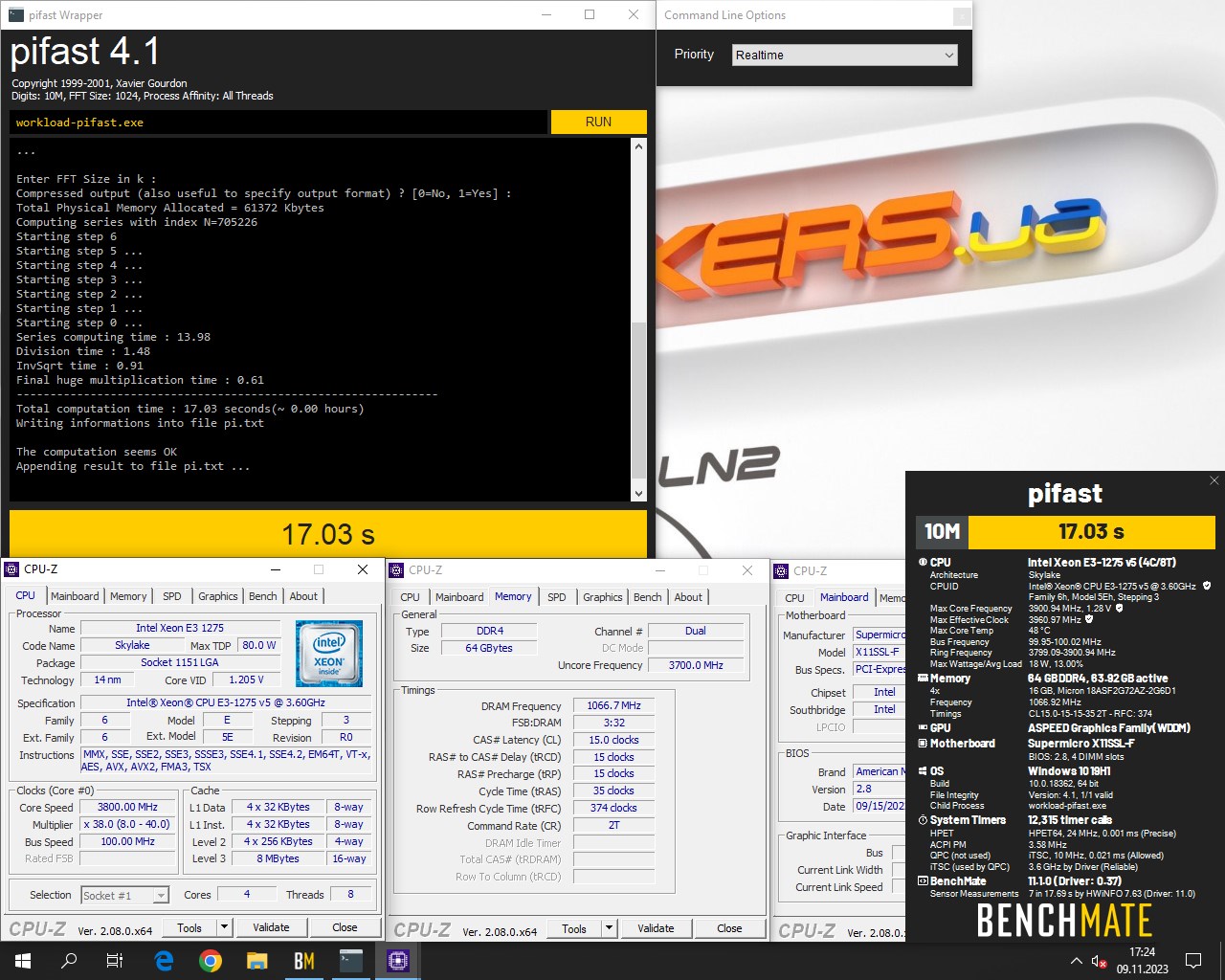This screenshot has width=1225, height=980.
Task: Click Multiplier value x 38.0
Action: tap(128, 824)
